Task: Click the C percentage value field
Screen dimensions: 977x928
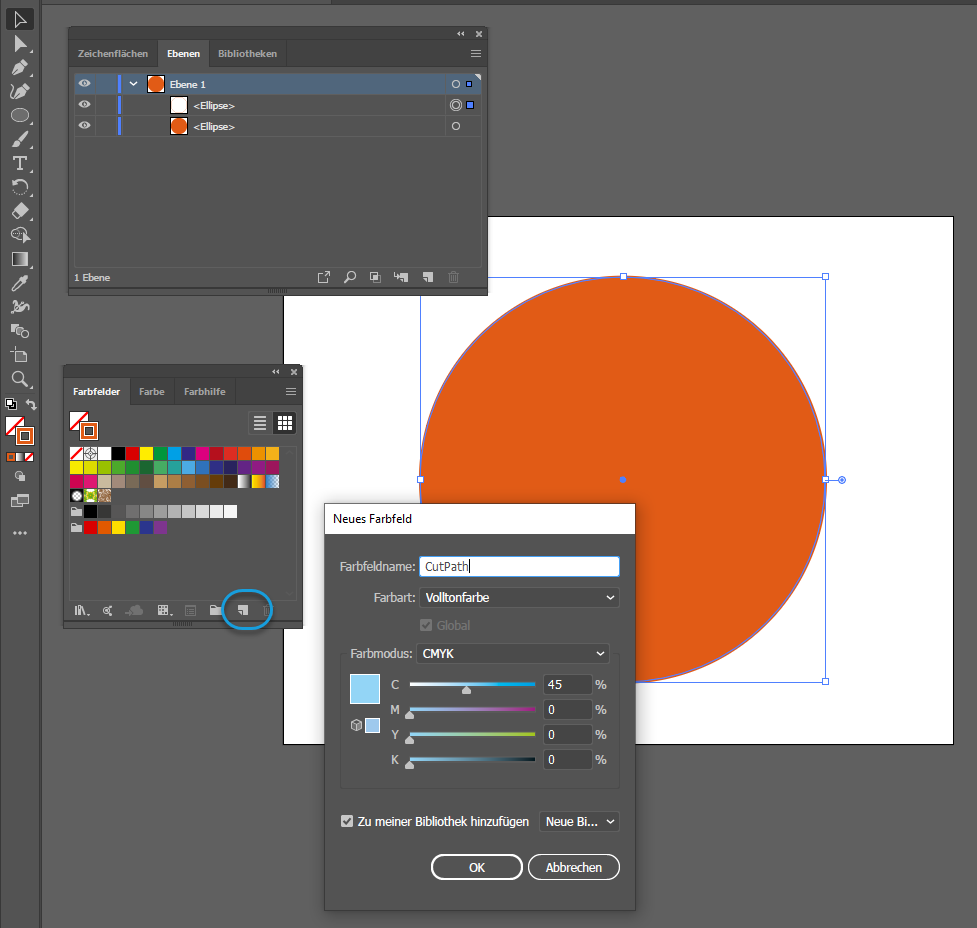Action: tap(567, 684)
